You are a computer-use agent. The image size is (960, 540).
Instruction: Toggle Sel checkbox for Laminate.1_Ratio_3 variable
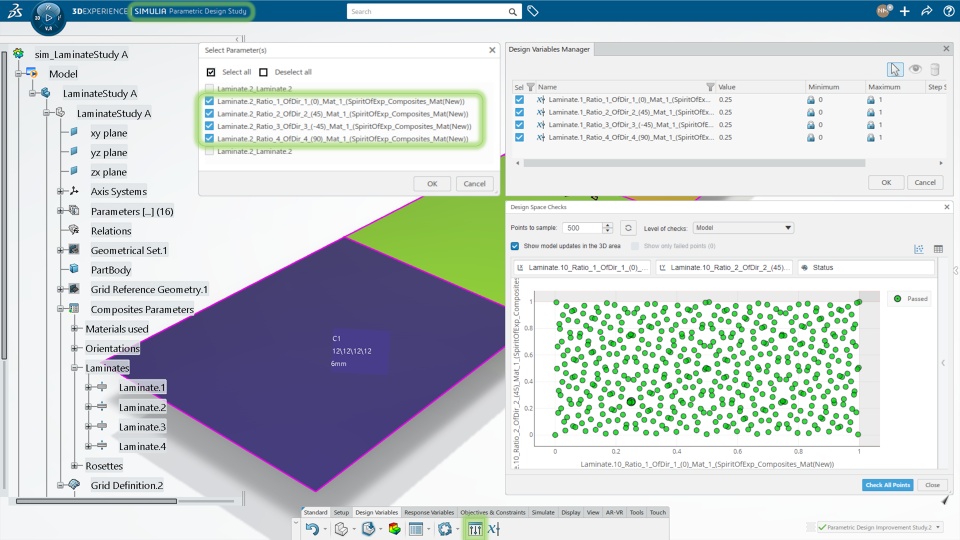519,124
